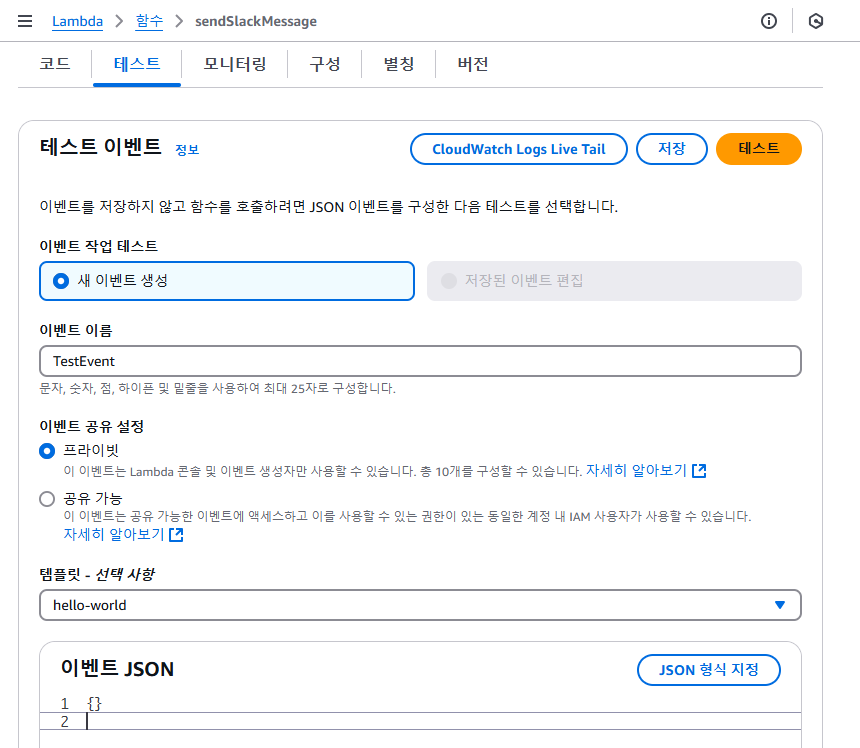Select 공유 가능 sharing radio button

point(47,498)
